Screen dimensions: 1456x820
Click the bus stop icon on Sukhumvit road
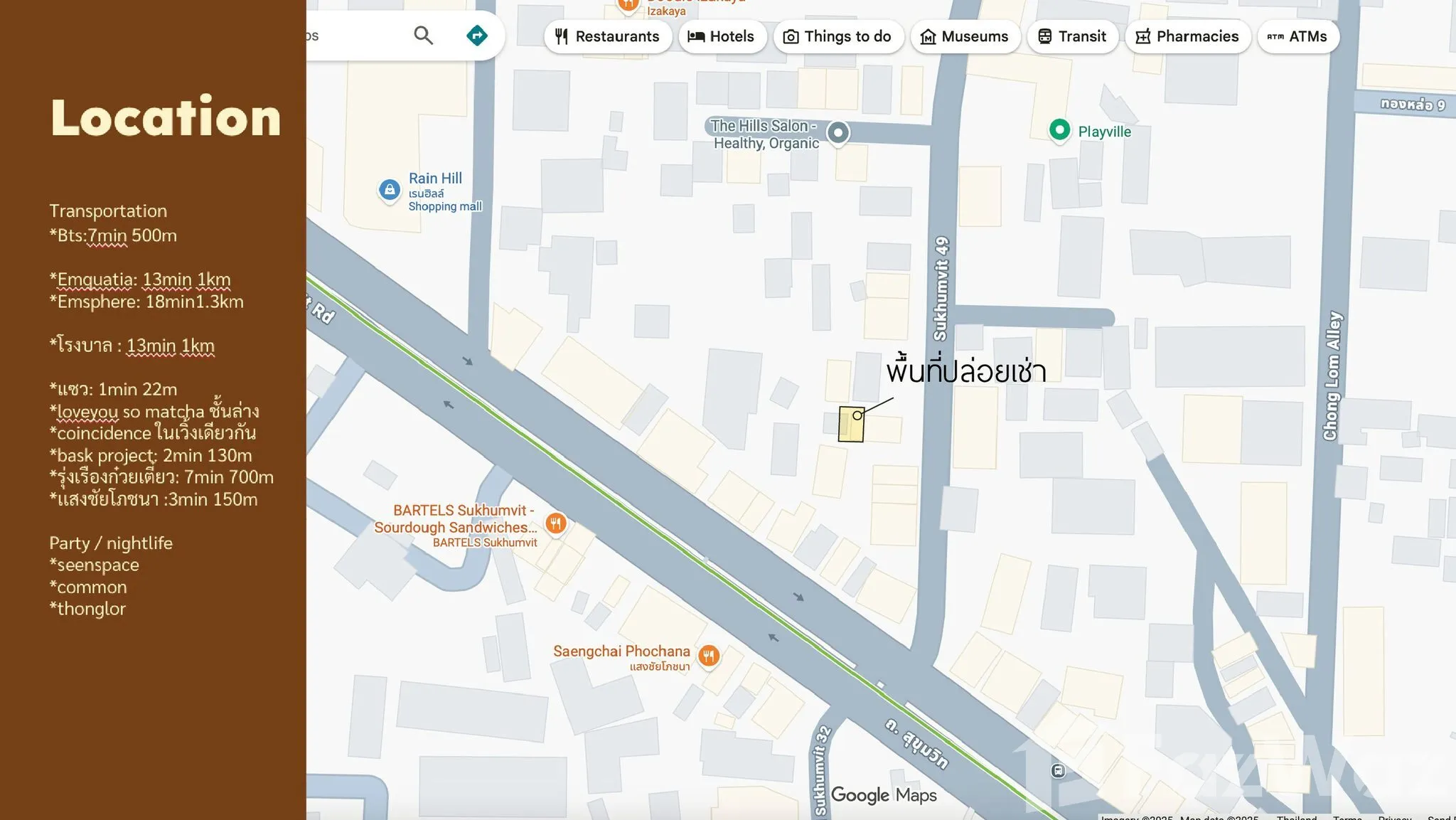(x=1058, y=771)
